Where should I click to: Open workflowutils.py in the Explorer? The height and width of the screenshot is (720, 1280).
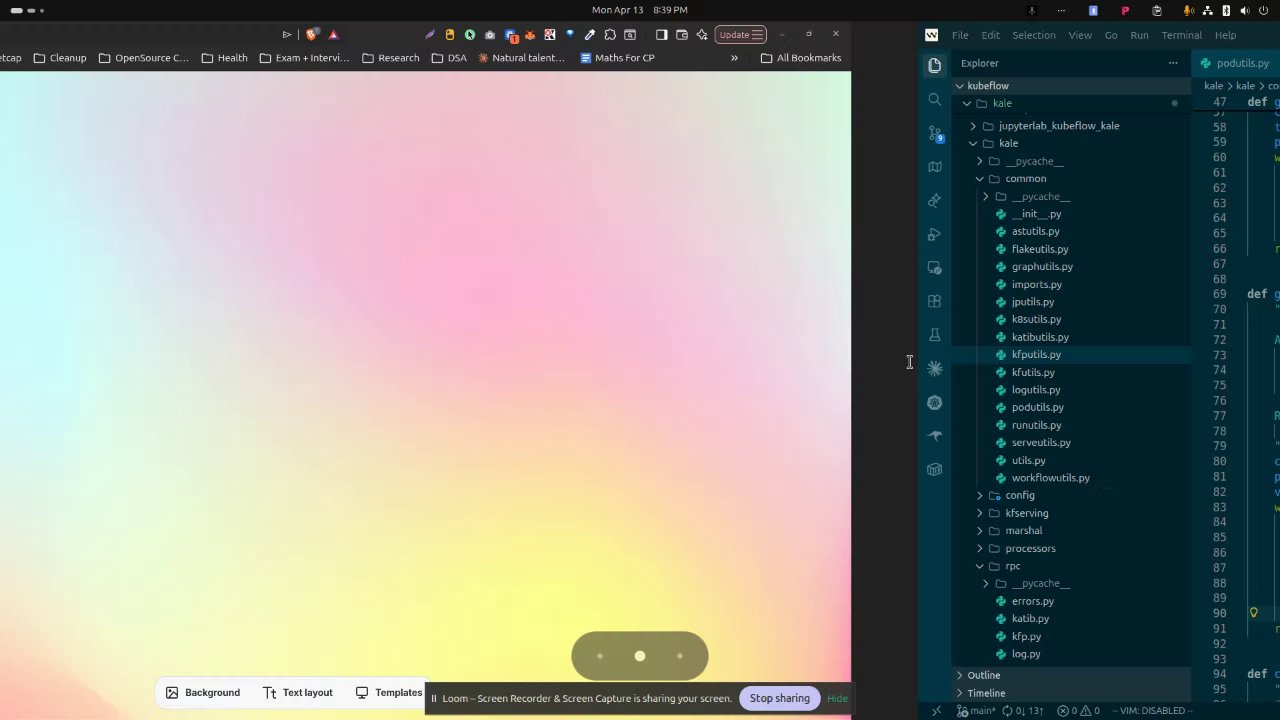pyautogui.click(x=1072, y=478)
